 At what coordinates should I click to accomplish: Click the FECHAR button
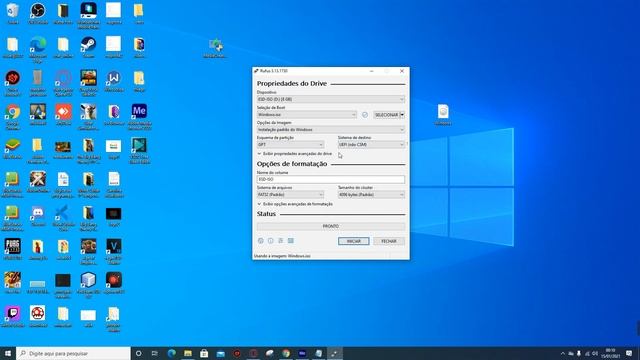pos(389,241)
